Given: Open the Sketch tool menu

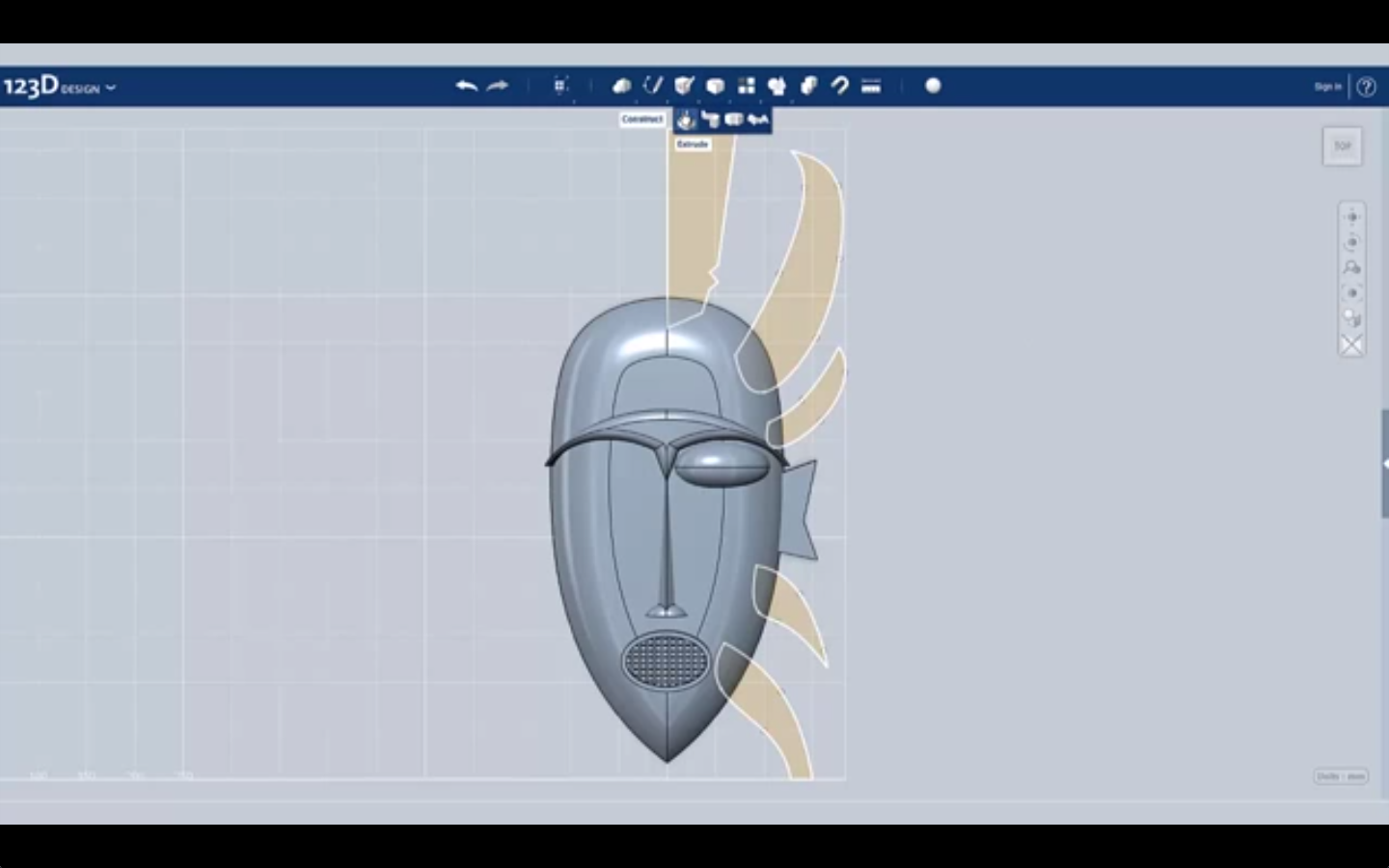Looking at the screenshot, I should coord(653,86).
